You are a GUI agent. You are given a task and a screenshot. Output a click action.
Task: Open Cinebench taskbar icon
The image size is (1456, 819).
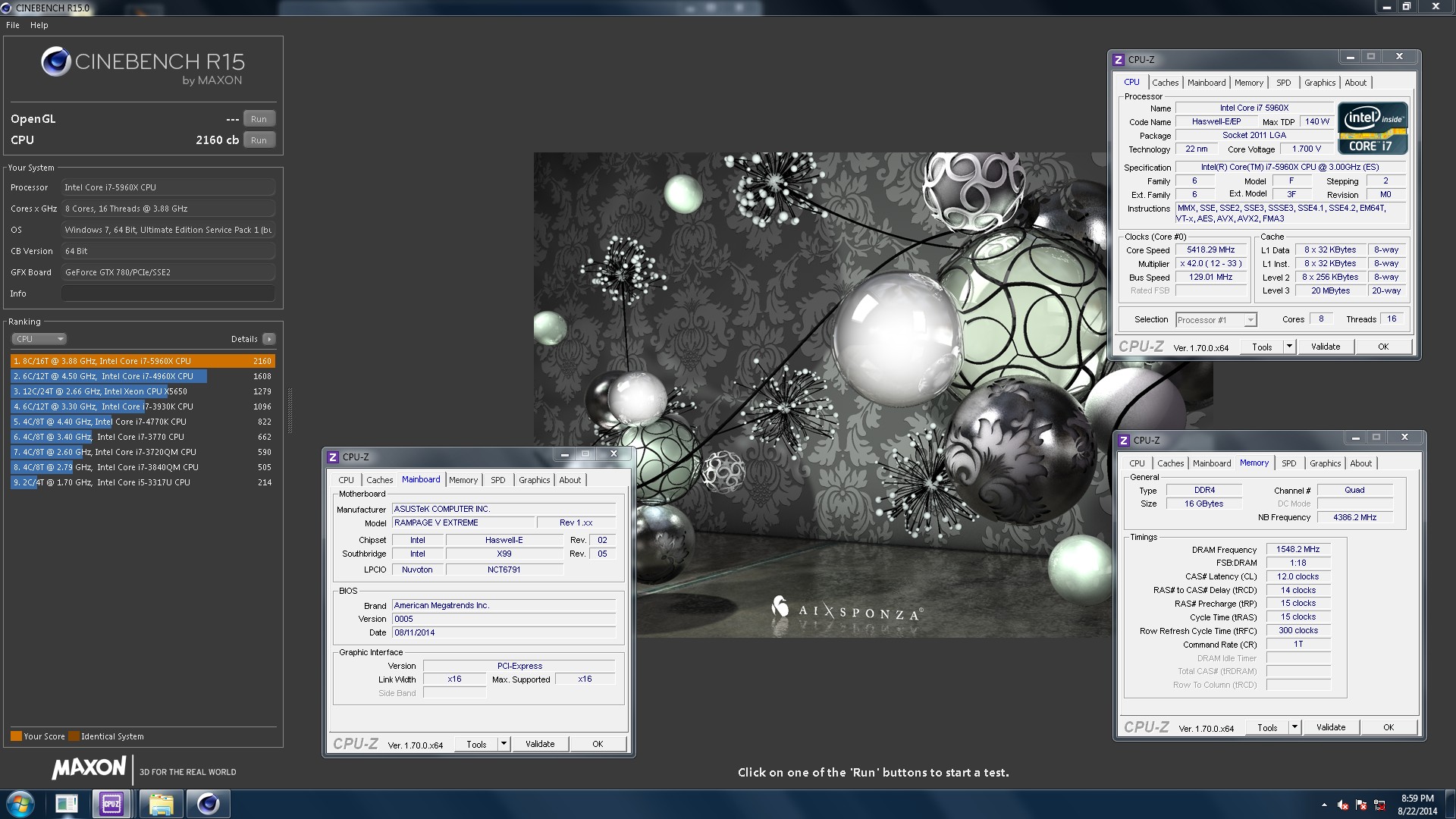pyautogui.click(x=208, y=804)
